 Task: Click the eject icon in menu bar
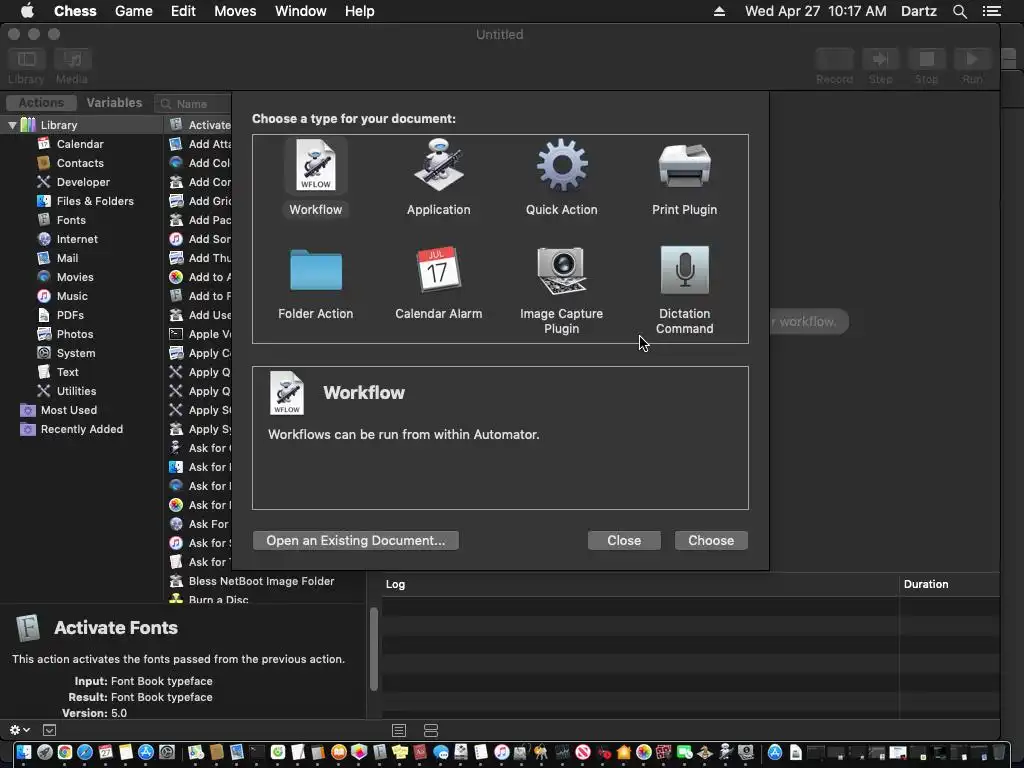719,11
